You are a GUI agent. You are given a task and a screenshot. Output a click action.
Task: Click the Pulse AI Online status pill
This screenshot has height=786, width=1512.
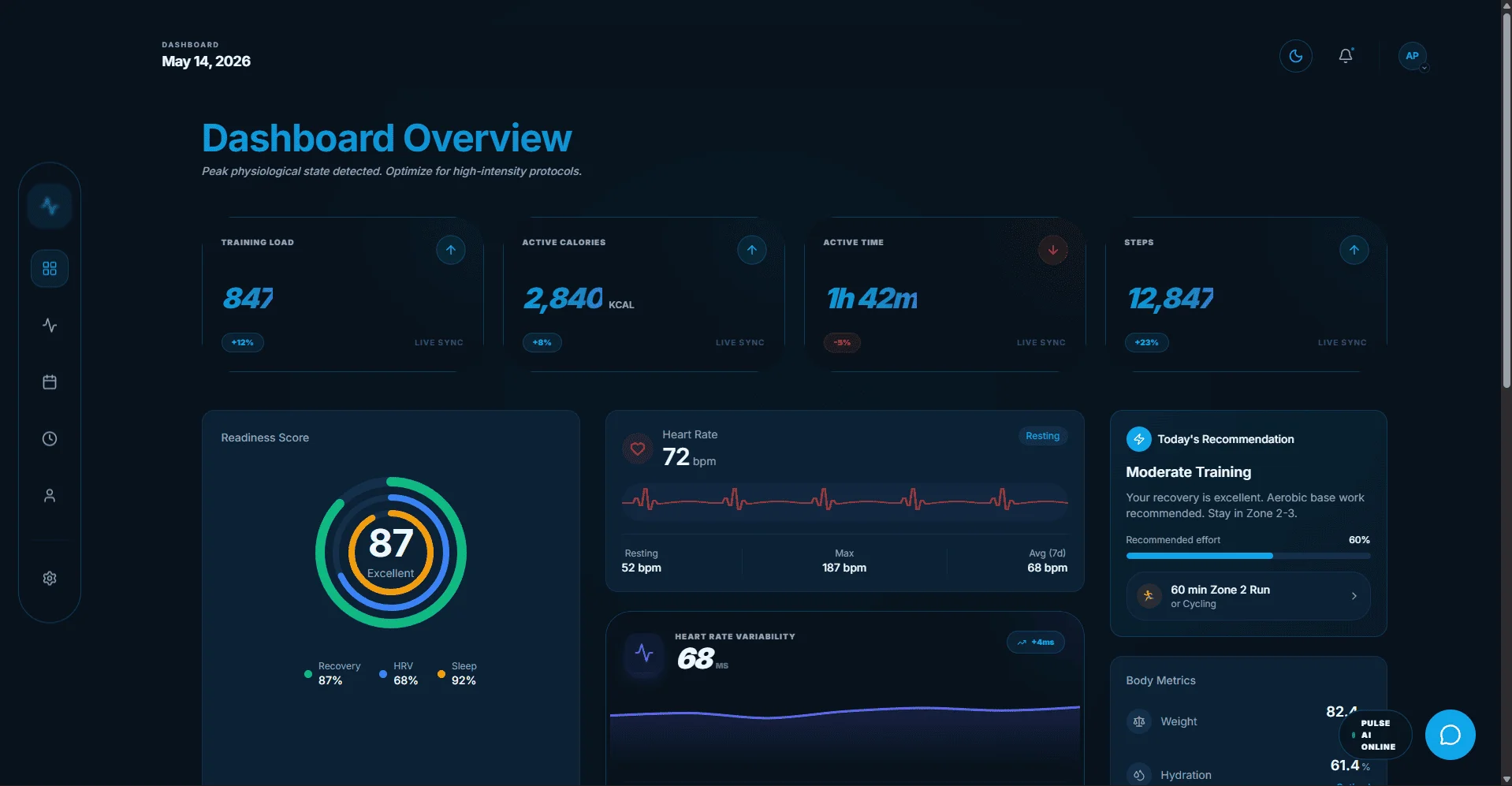click(1376, 735)
